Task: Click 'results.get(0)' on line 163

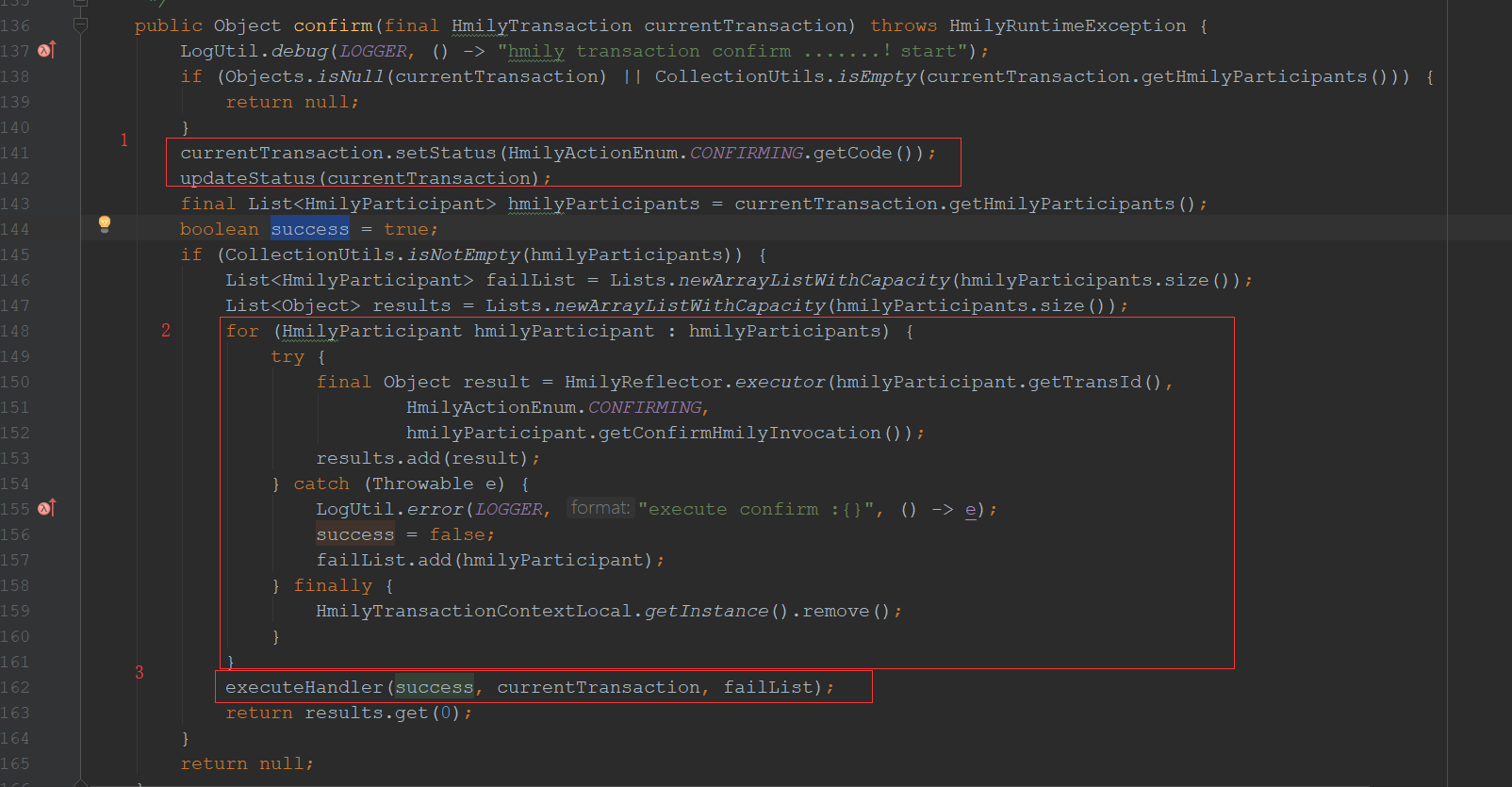Action: pyautogui.click(x=383, y=713)
